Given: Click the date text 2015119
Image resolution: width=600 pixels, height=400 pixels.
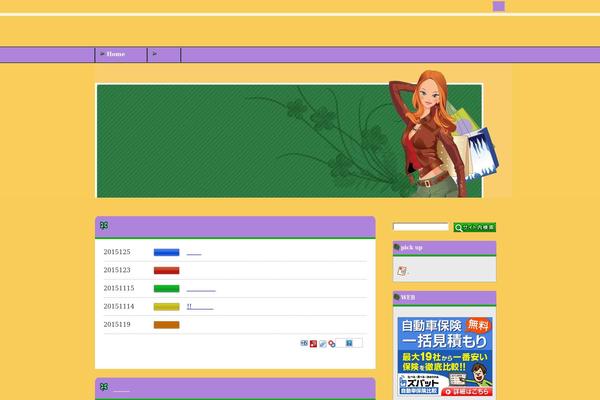Looking at the screenshot, I should pyautogui.click(x=117, y=324).
